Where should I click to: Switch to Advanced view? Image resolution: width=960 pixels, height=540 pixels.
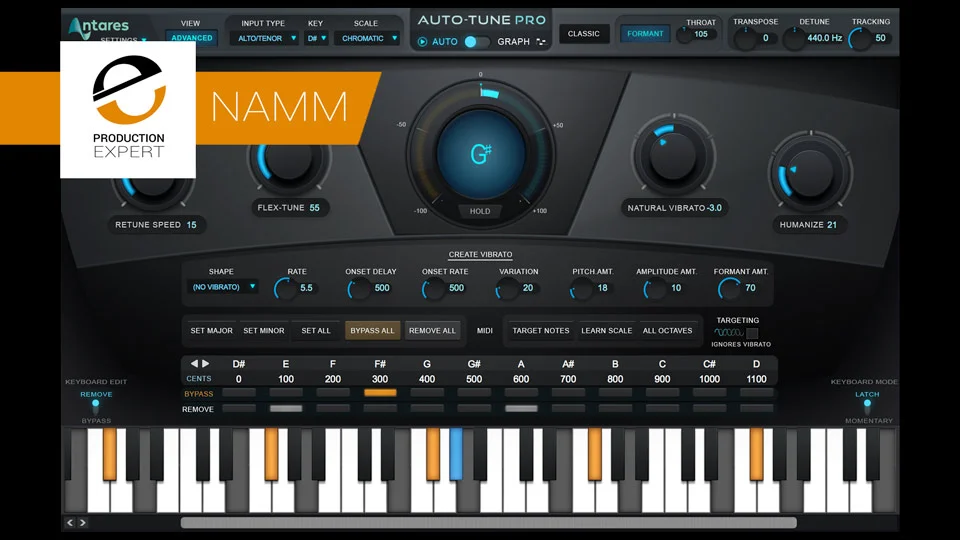[x=192, y=37]
